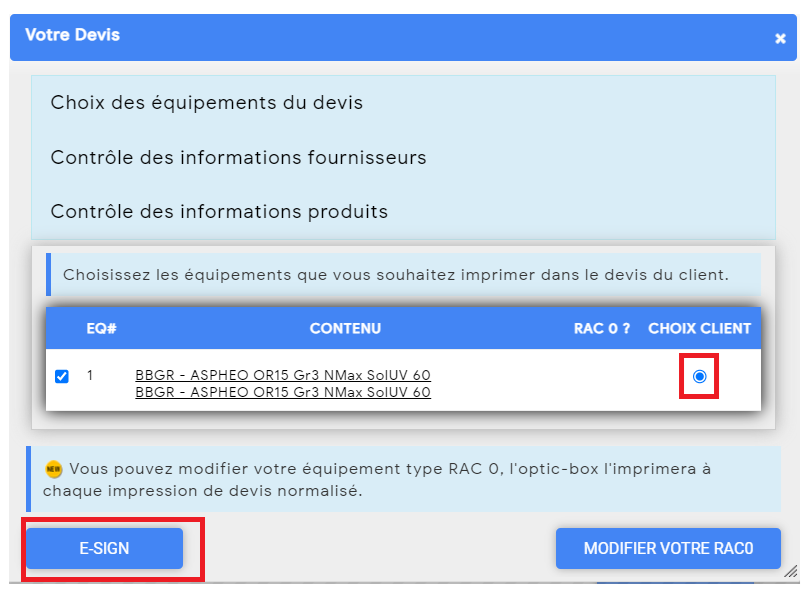Click the dialog resize grip icon
The image size is (806, 597).
click(791, 571)
